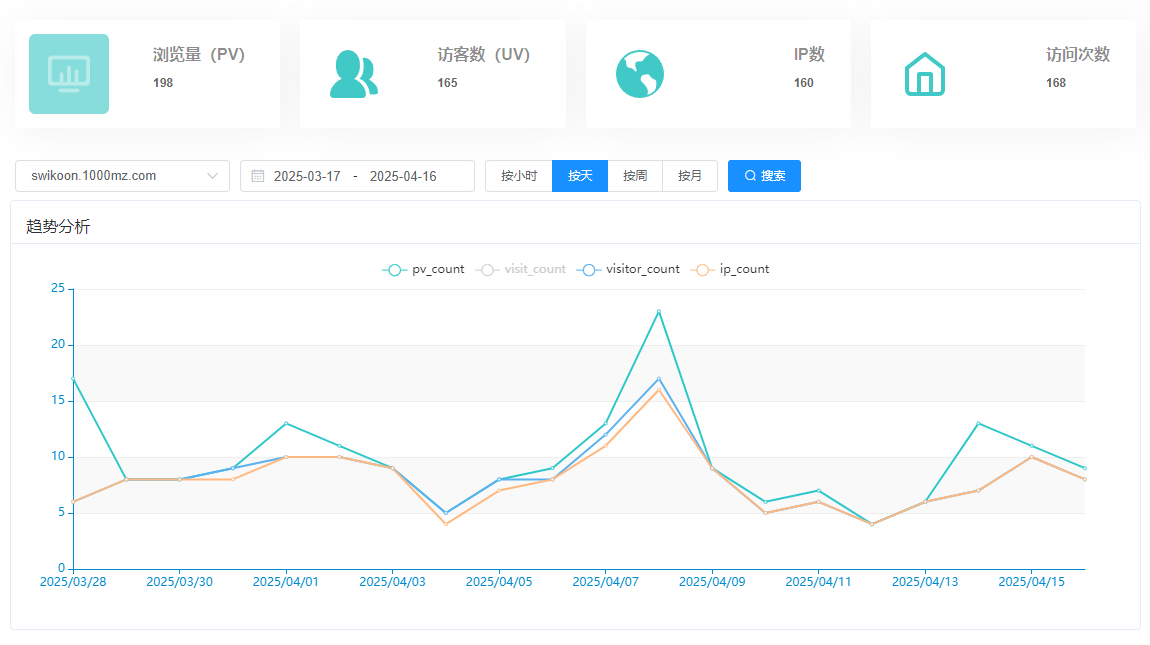Select the 按小时 hourly view
1150x645 pixels.
click(519, 176)
